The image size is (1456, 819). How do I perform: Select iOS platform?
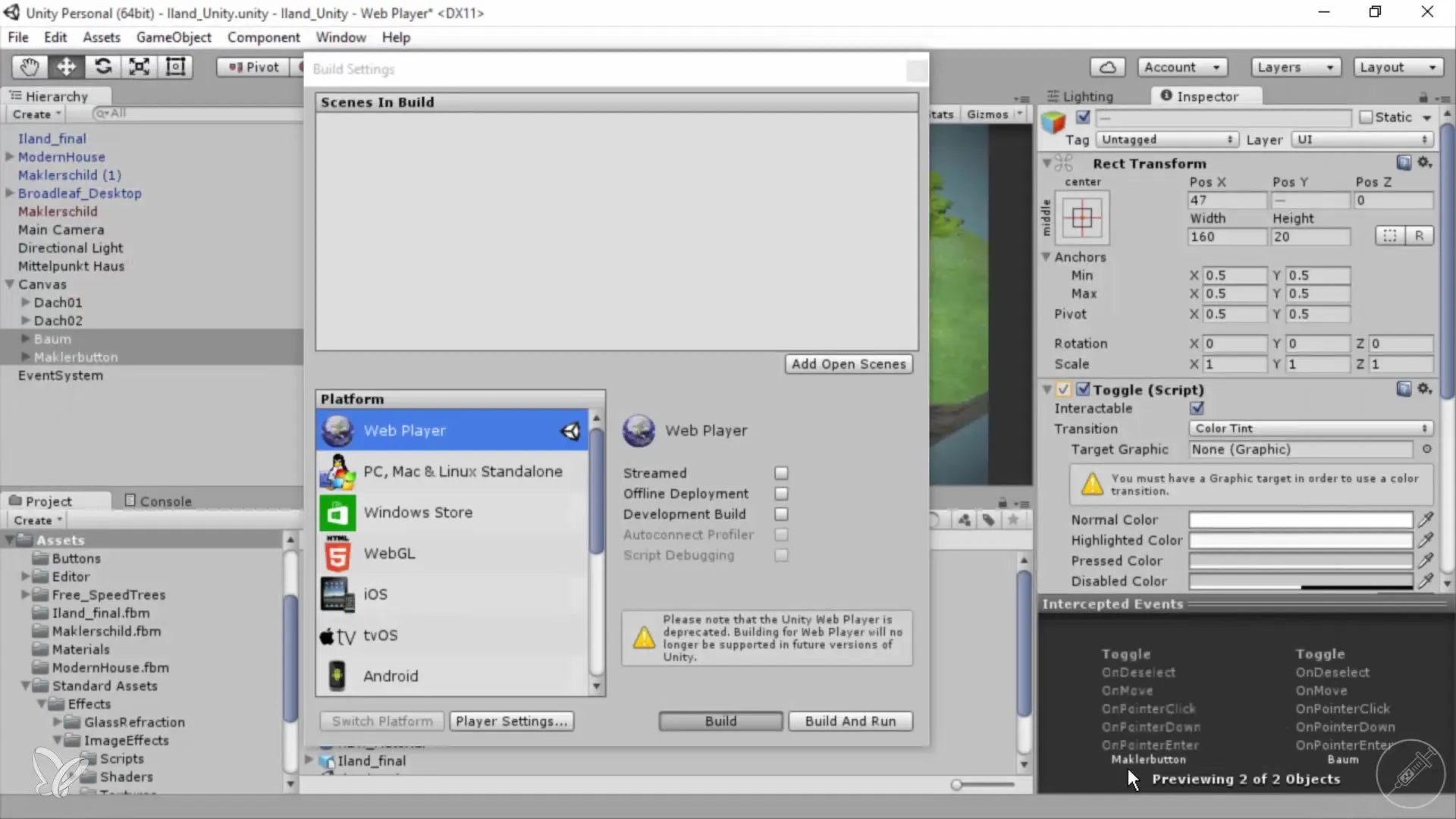click(x=452, y=594)
